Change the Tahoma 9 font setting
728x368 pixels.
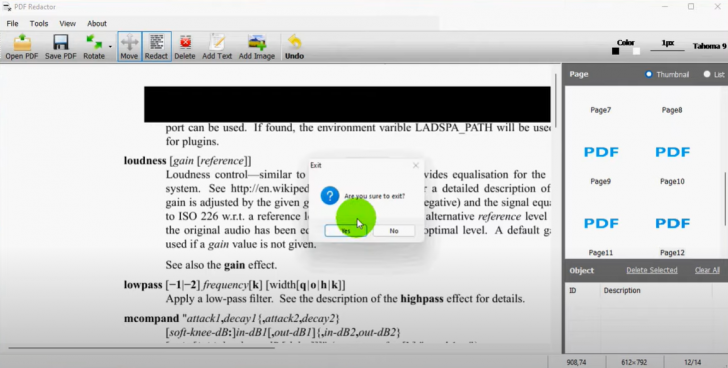(709, 46)
